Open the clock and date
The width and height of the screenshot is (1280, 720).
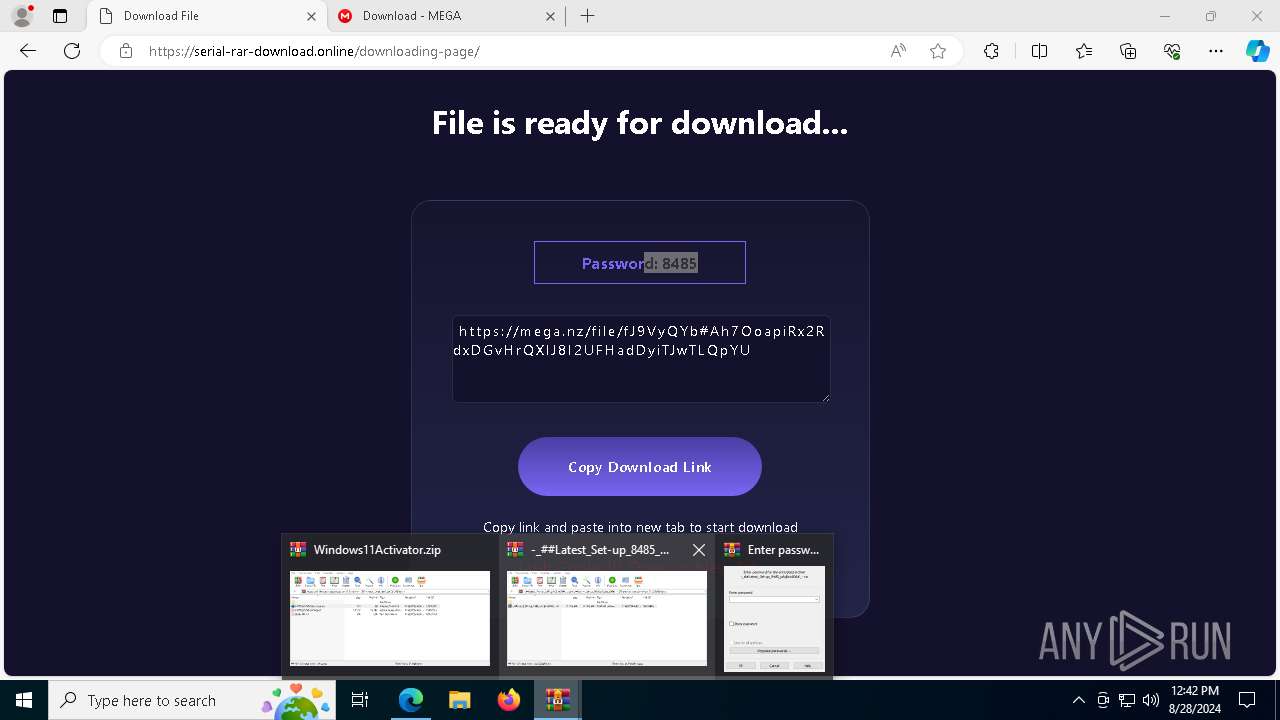1194,700
